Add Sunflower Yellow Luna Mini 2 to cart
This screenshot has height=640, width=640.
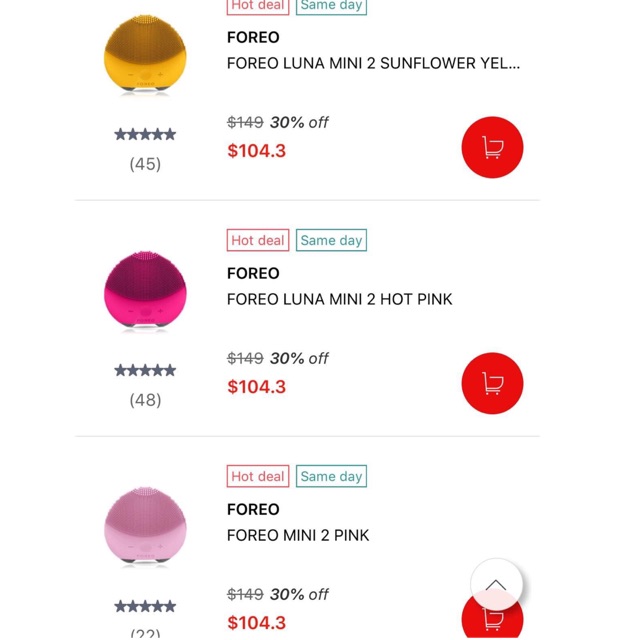[492, 148]
